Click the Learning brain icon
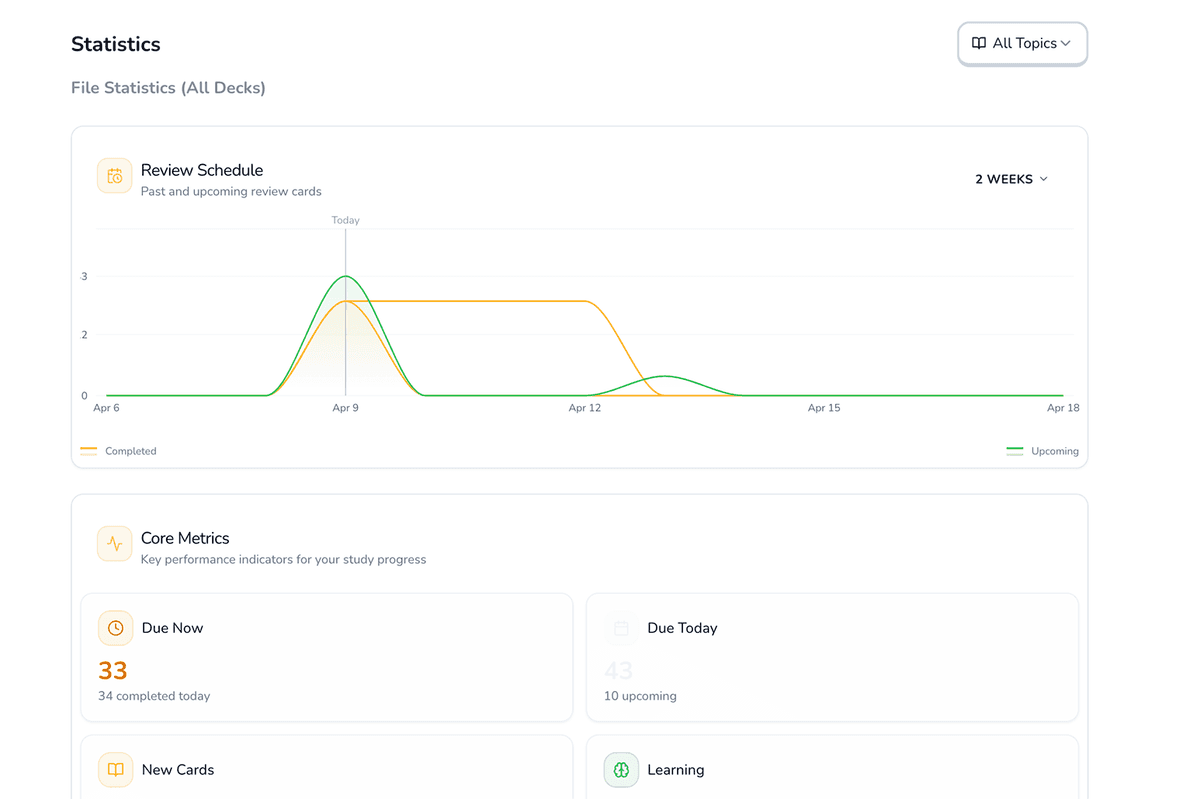 pyautogui.click(x=621, y=770)
